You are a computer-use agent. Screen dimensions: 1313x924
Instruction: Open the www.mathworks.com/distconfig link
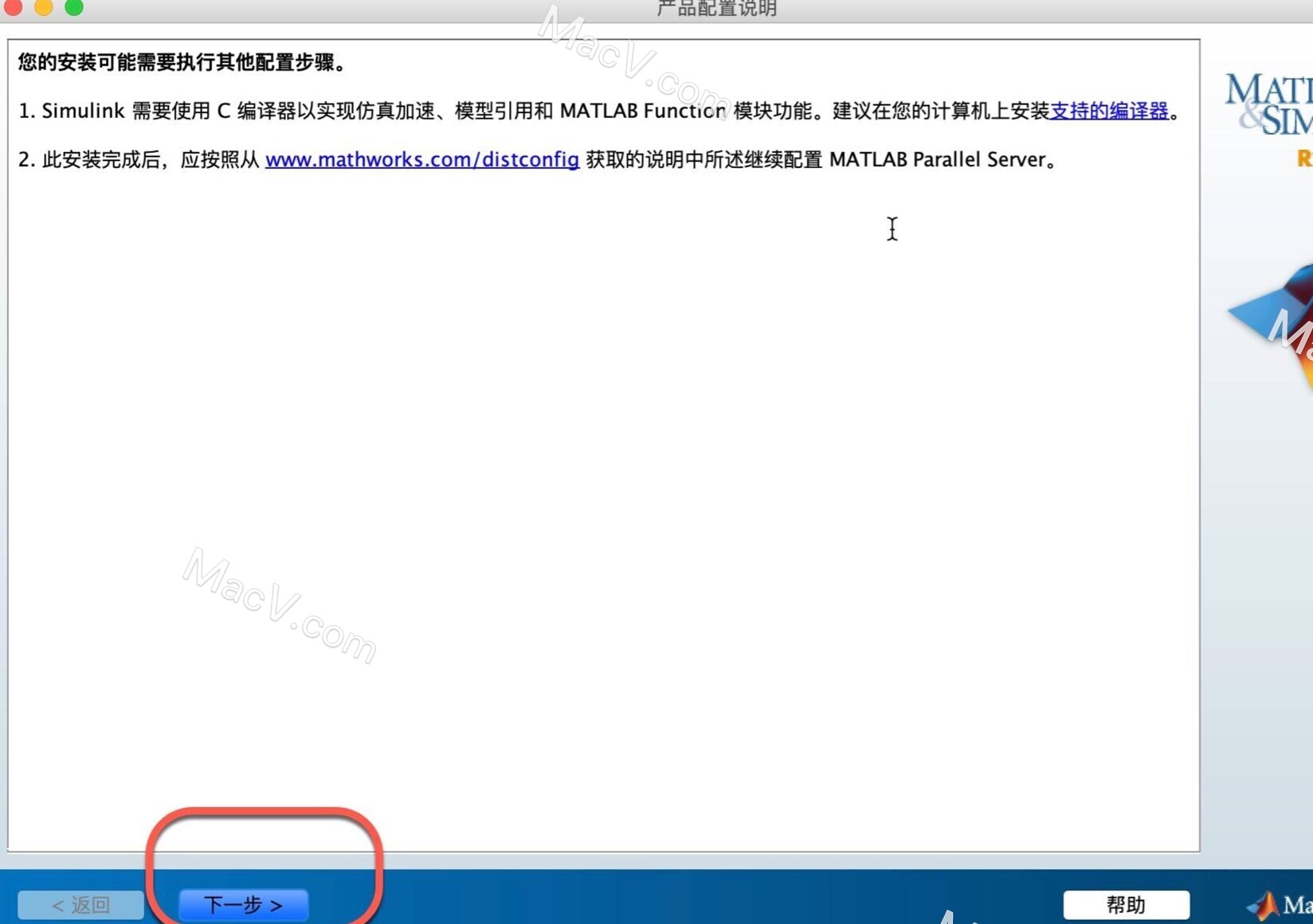click(x=421, y=159)
